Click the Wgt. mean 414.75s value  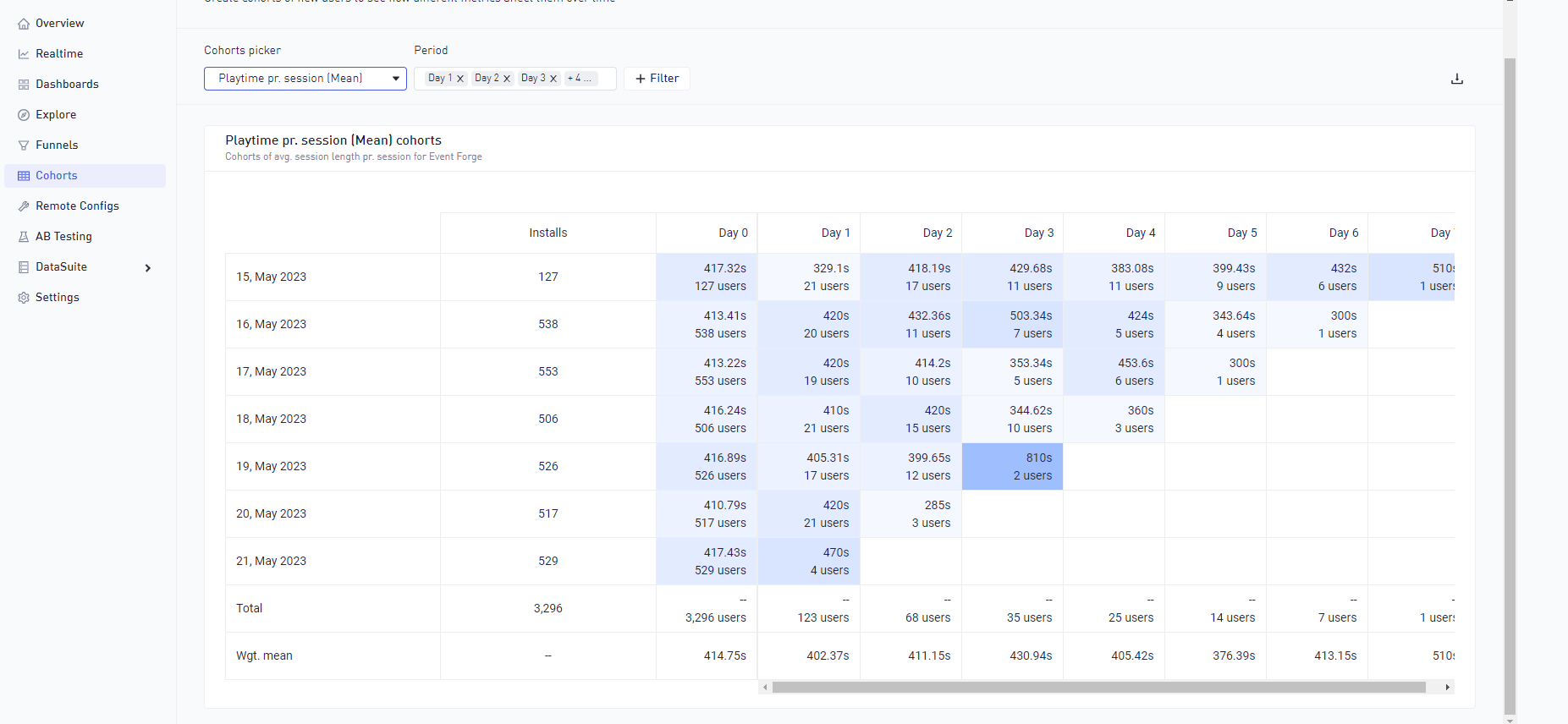pyautogui.click(x=725, y=655)
